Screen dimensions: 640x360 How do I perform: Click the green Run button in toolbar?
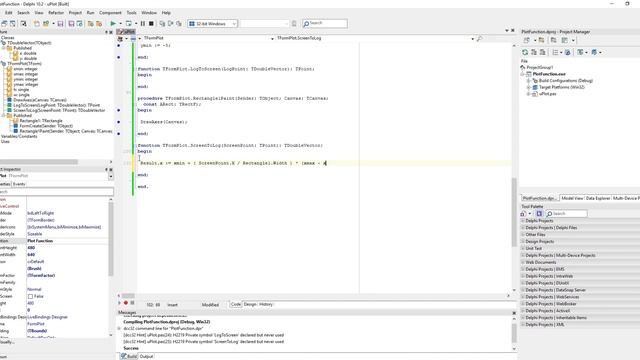pos(113,24)
